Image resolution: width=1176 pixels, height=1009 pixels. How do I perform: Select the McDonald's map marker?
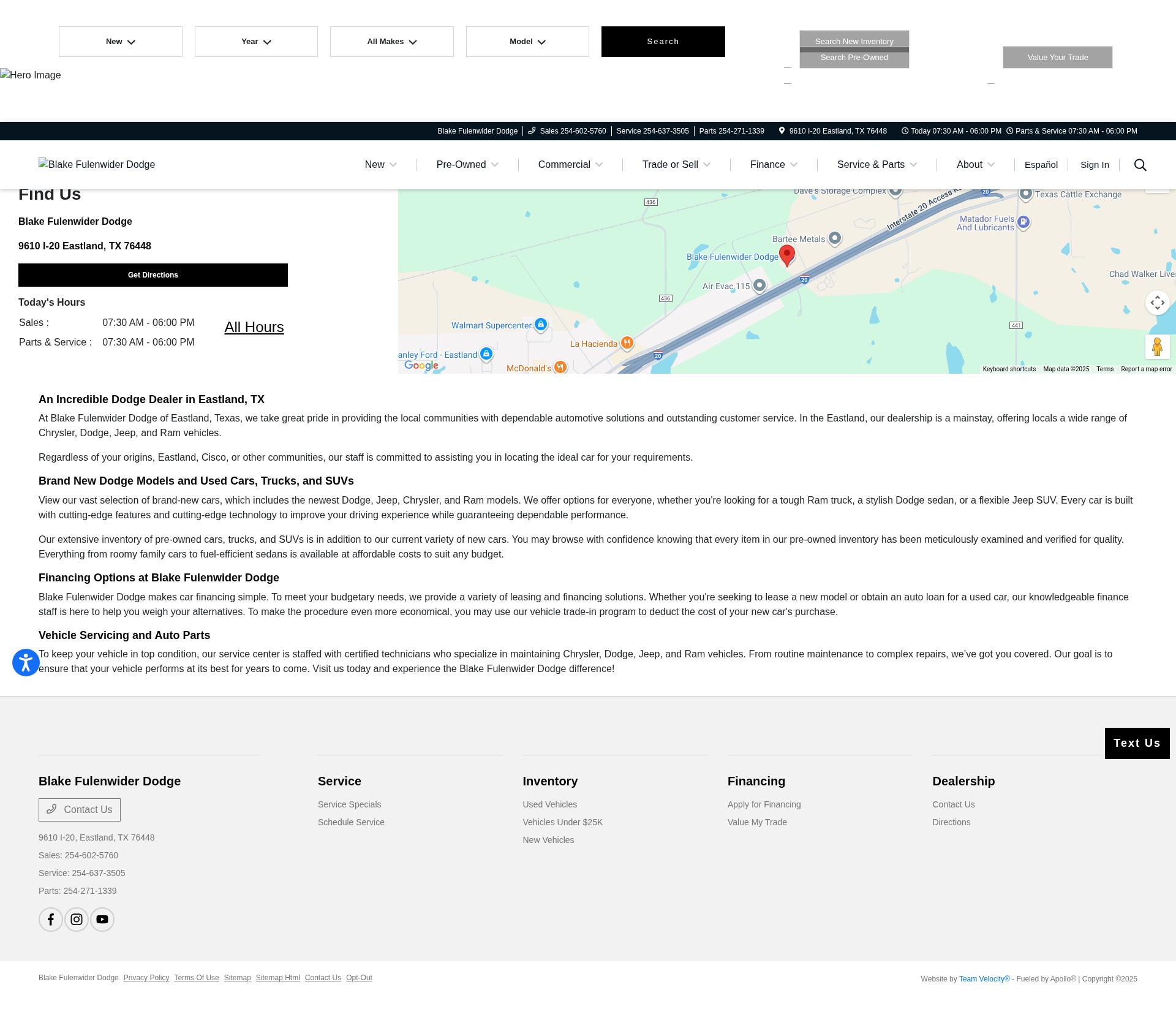[x=560, y=367]
